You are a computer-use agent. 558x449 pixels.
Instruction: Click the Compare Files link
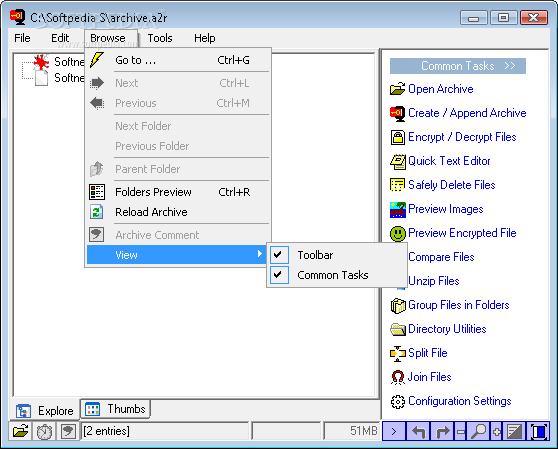441,257
